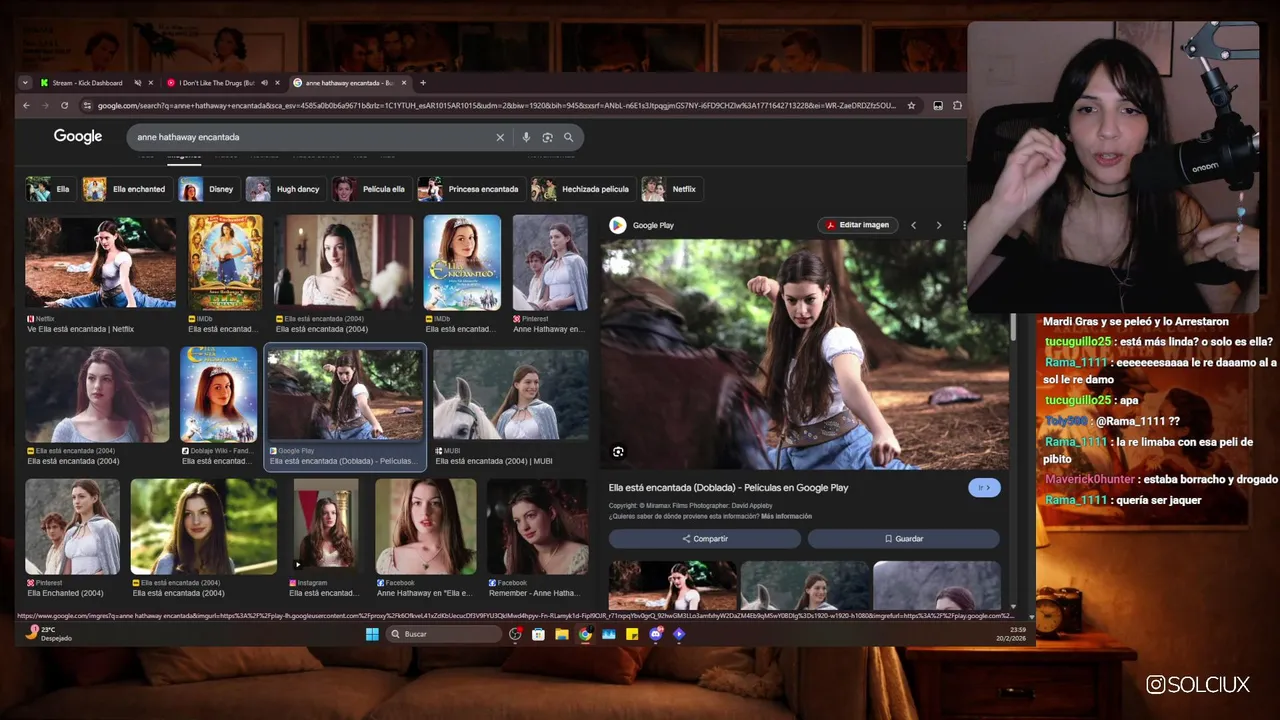Search inside image with the Lens icon
This screenshot has width=1280, height=720.
[x=618, y=452]
